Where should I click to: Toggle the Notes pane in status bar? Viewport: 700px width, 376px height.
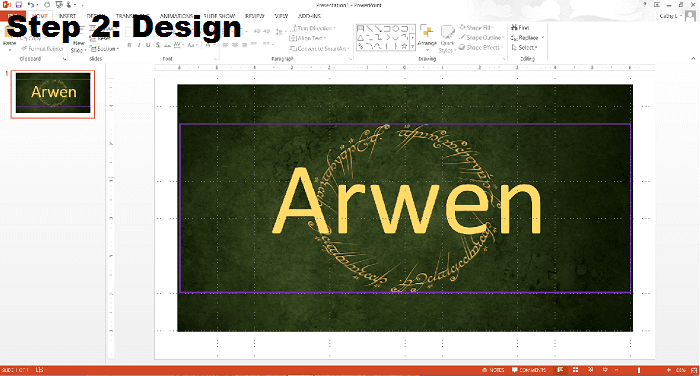point(493,370)
